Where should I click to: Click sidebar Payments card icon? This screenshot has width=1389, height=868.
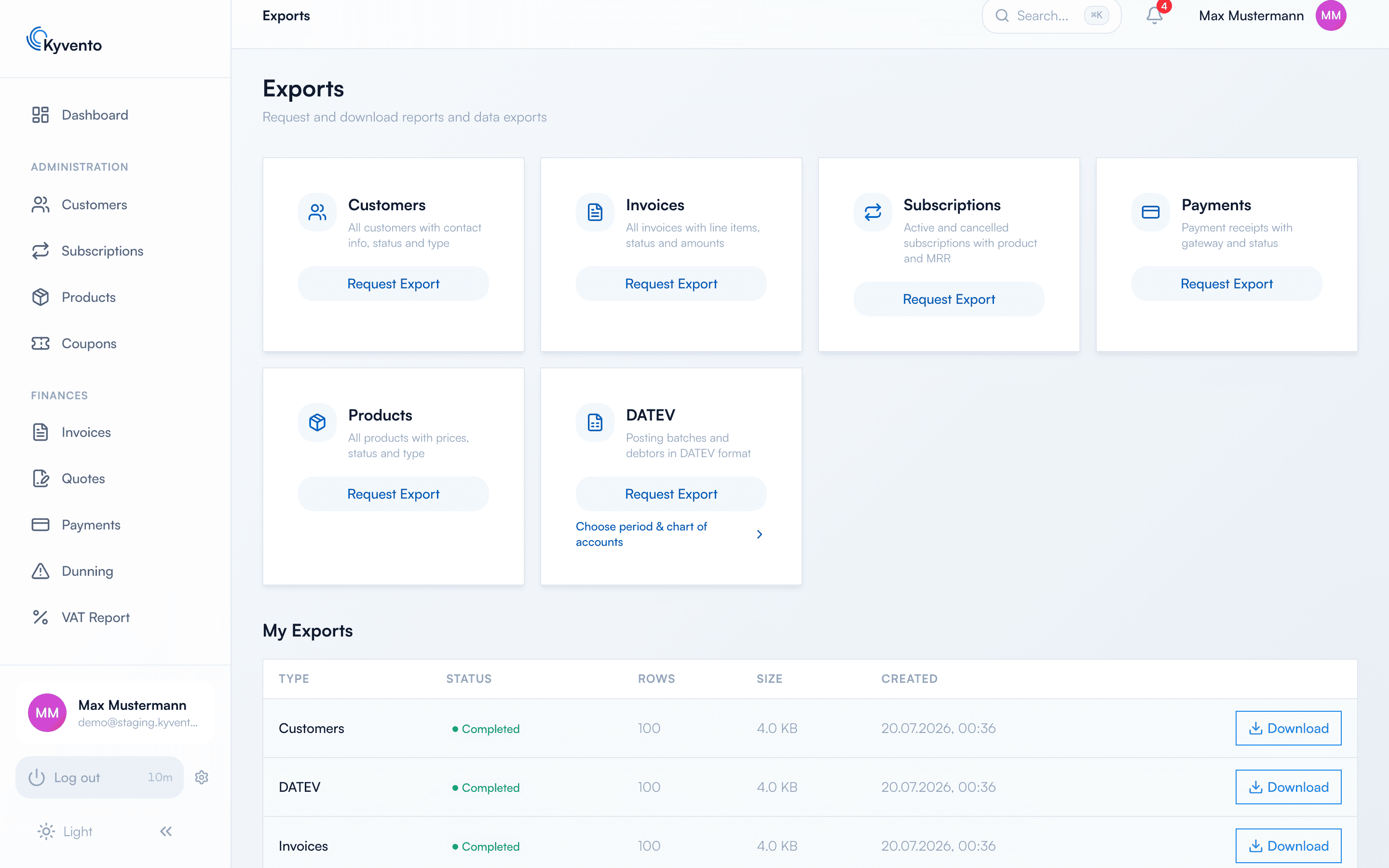point(40,525)
